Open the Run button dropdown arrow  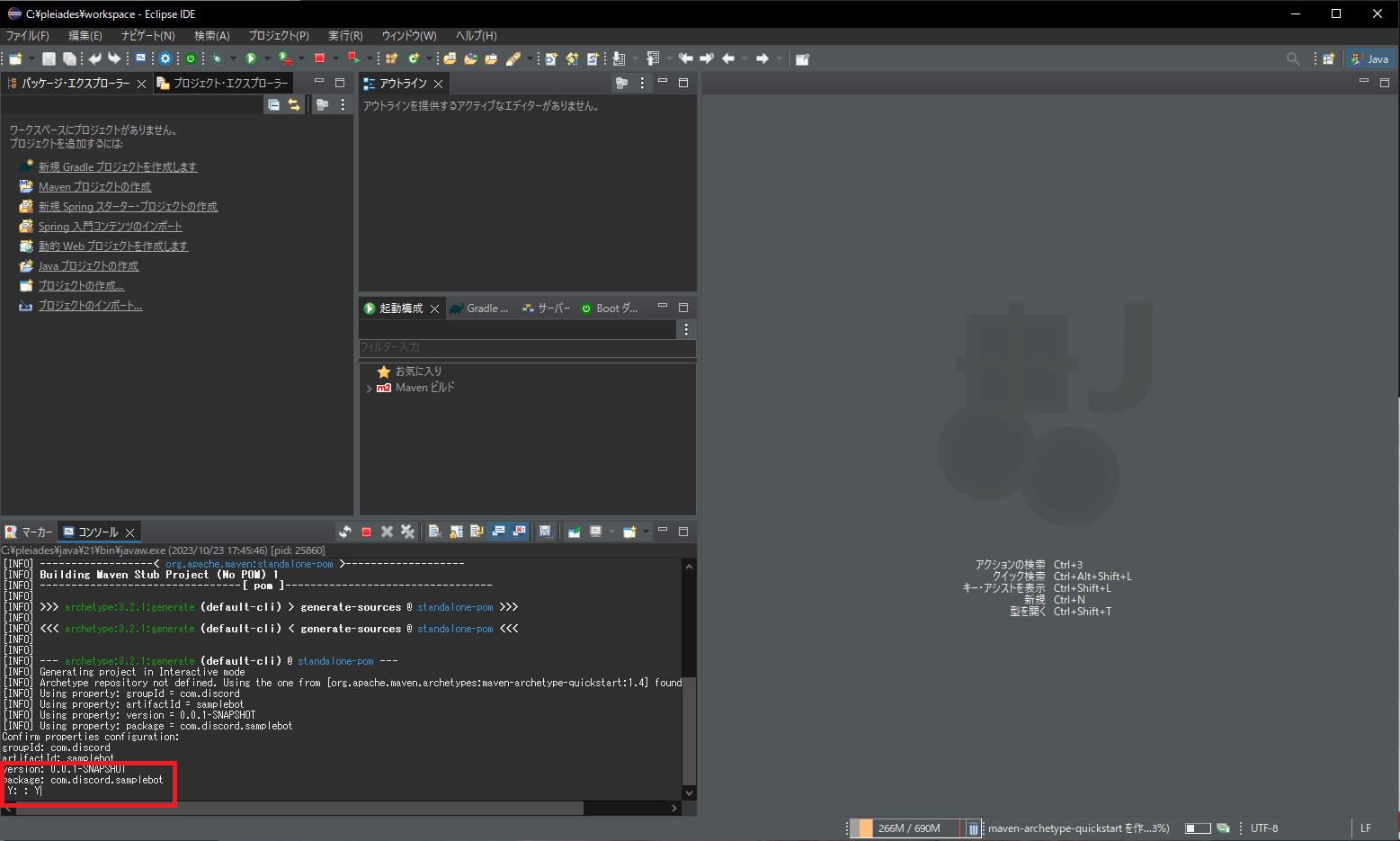pos(266,58)
